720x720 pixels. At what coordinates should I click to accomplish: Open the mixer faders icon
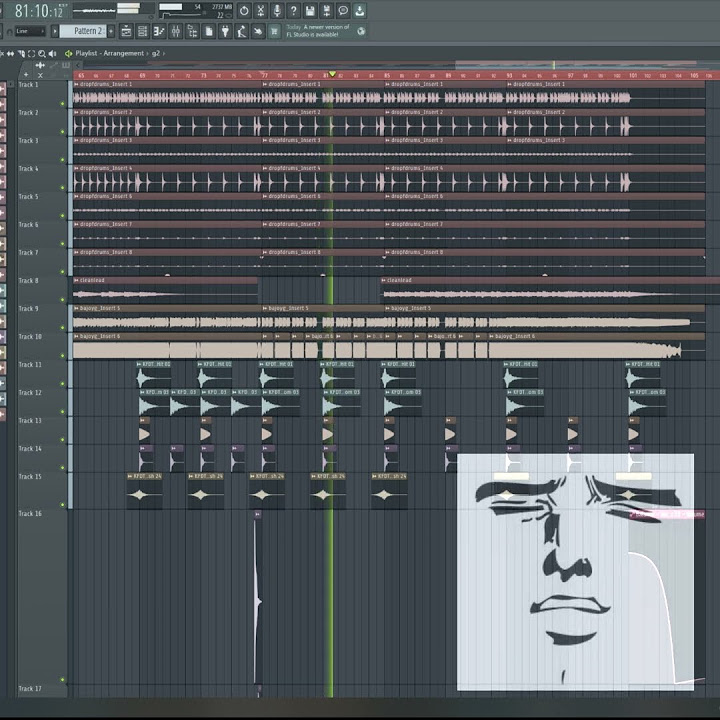176,31
